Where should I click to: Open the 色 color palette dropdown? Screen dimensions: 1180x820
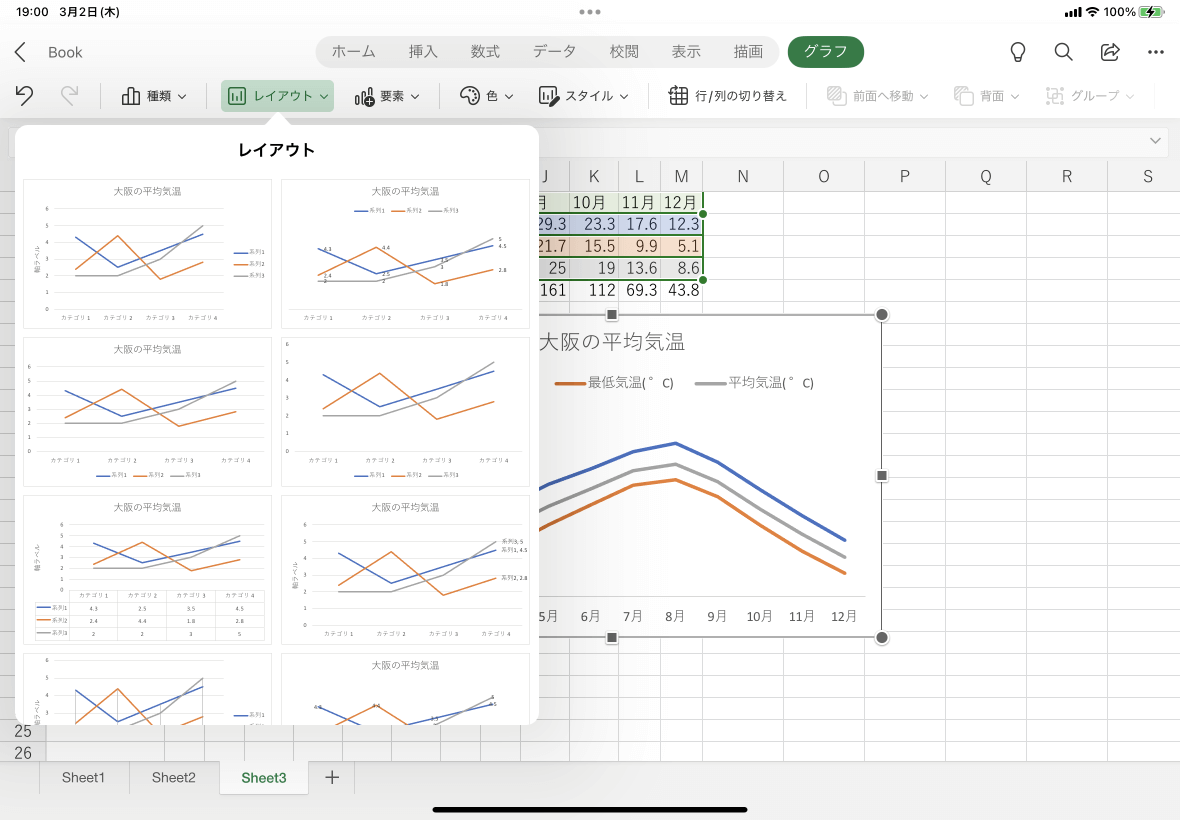(x=486, y=96)
